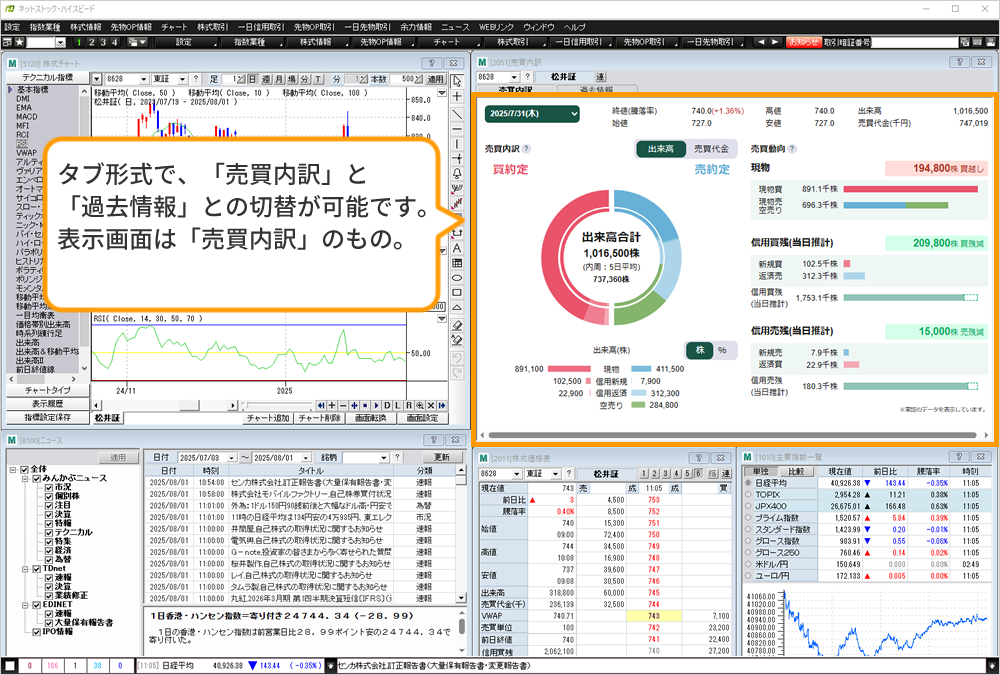Select the alert bell tool in chart toolbar
Screen dimensions: 1000x675
click(x=457, y=174)
